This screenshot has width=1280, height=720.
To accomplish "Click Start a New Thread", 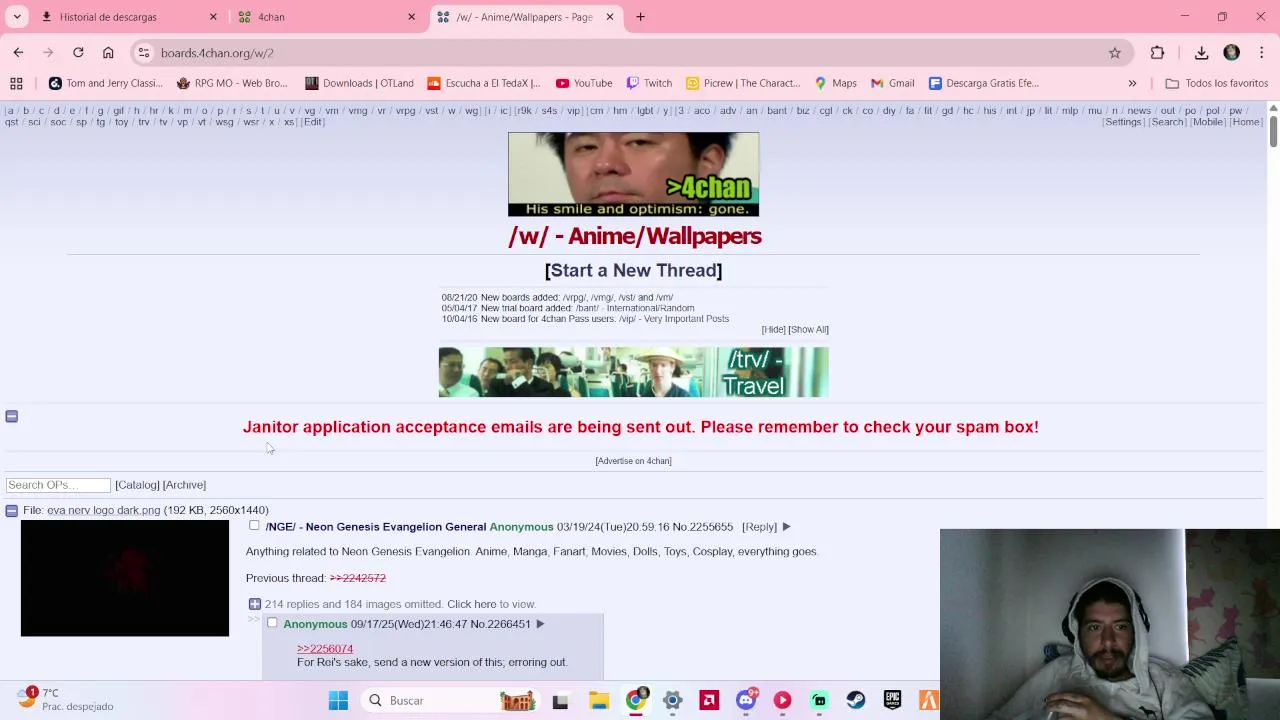I will [633, 270].
